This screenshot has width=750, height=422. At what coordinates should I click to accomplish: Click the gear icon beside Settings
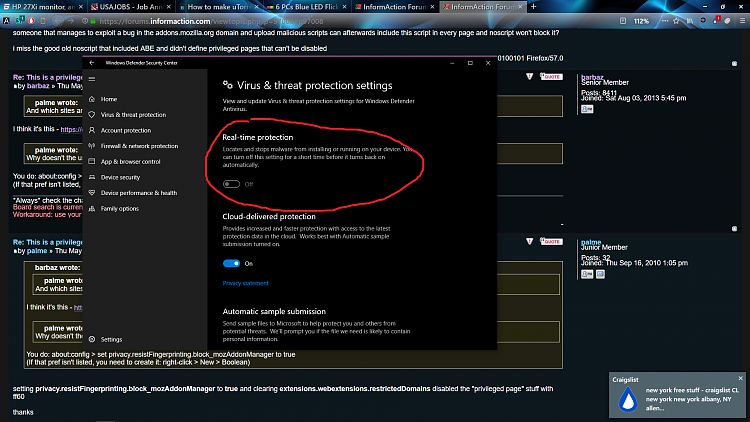click(x=92, y=339)
